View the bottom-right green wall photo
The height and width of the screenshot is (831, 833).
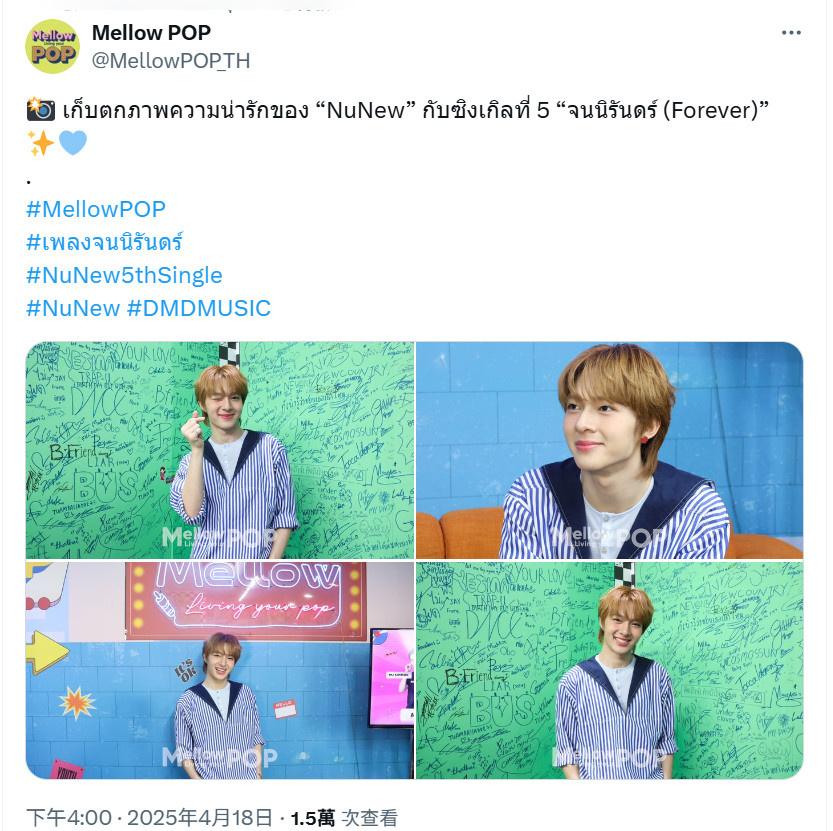[x=609, y=670]
